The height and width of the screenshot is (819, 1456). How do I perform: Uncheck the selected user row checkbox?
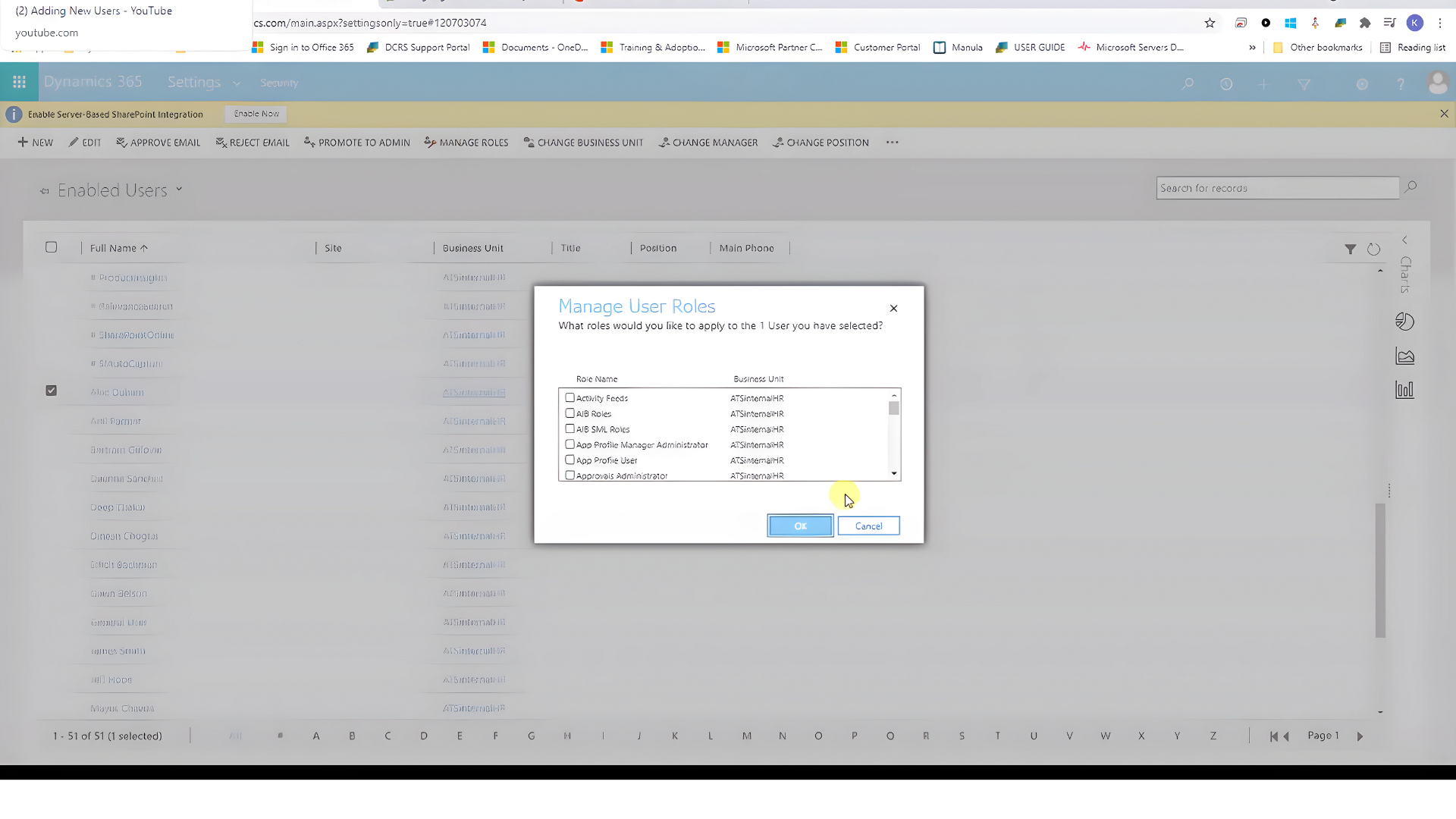tap(51, 391)
